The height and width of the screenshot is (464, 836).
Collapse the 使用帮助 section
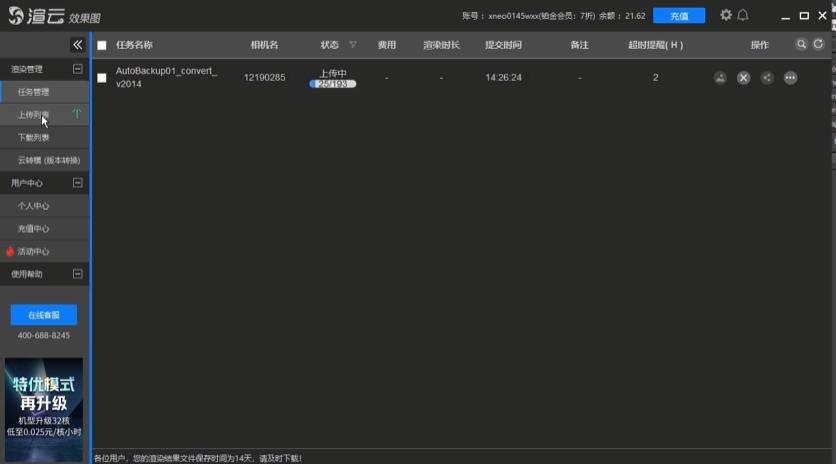click(x=77, y=274)
